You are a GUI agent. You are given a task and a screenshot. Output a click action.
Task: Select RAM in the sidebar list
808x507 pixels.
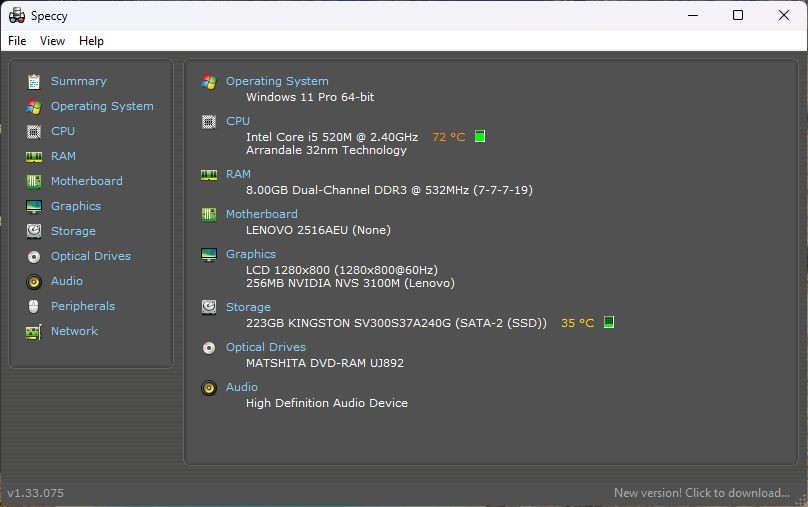tap(63, 156)
